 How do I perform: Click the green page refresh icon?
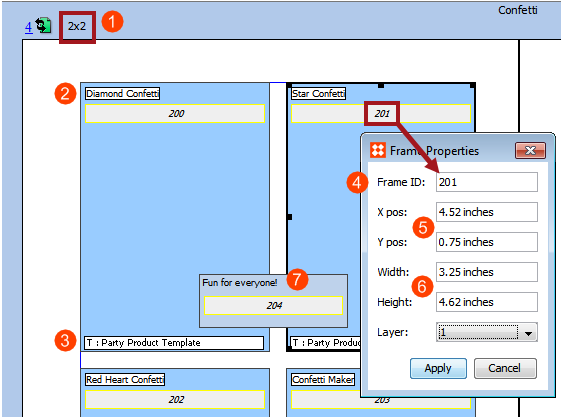tap(44, 25)
